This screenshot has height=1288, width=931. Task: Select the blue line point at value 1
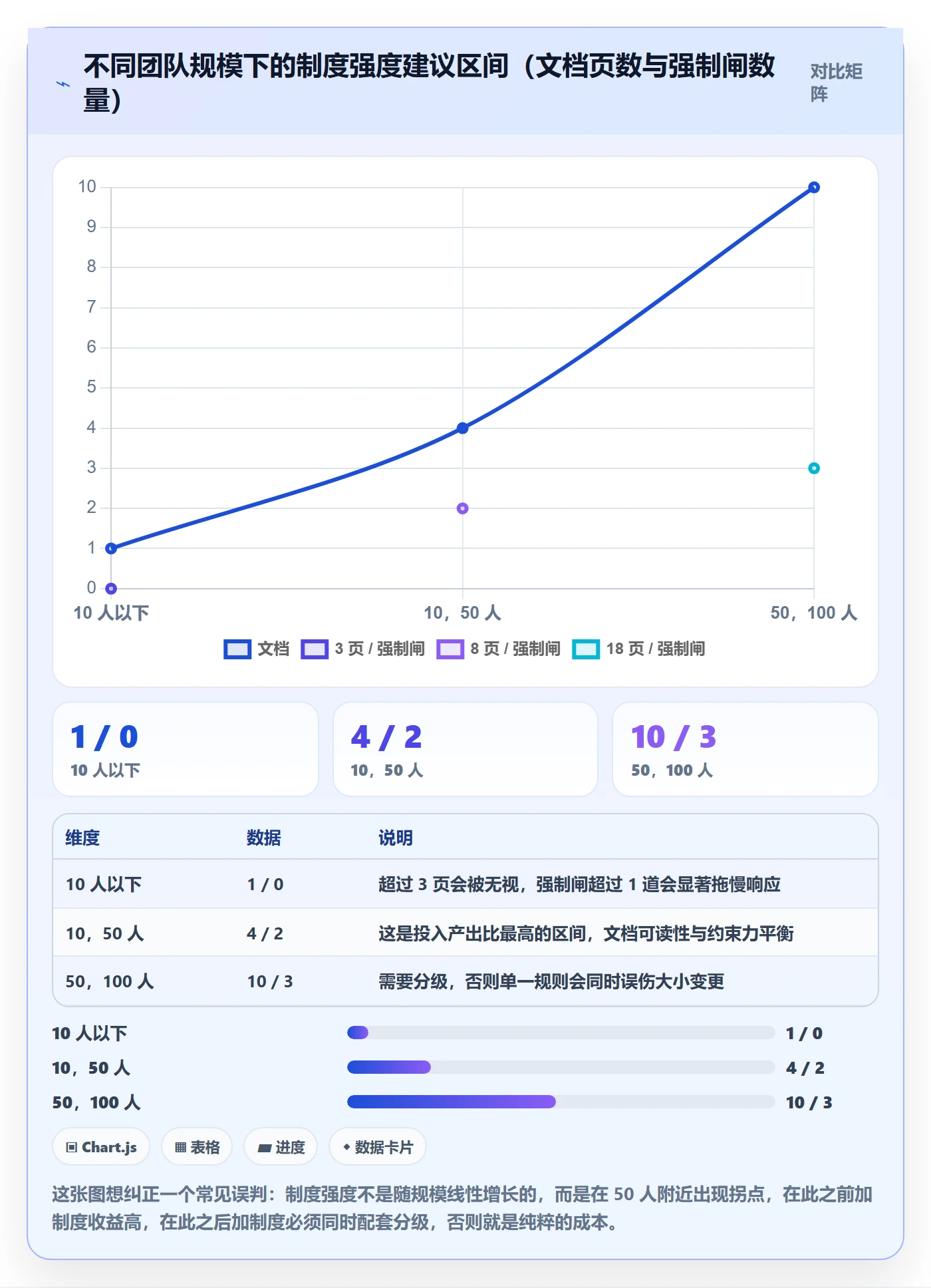click(111, 548)
